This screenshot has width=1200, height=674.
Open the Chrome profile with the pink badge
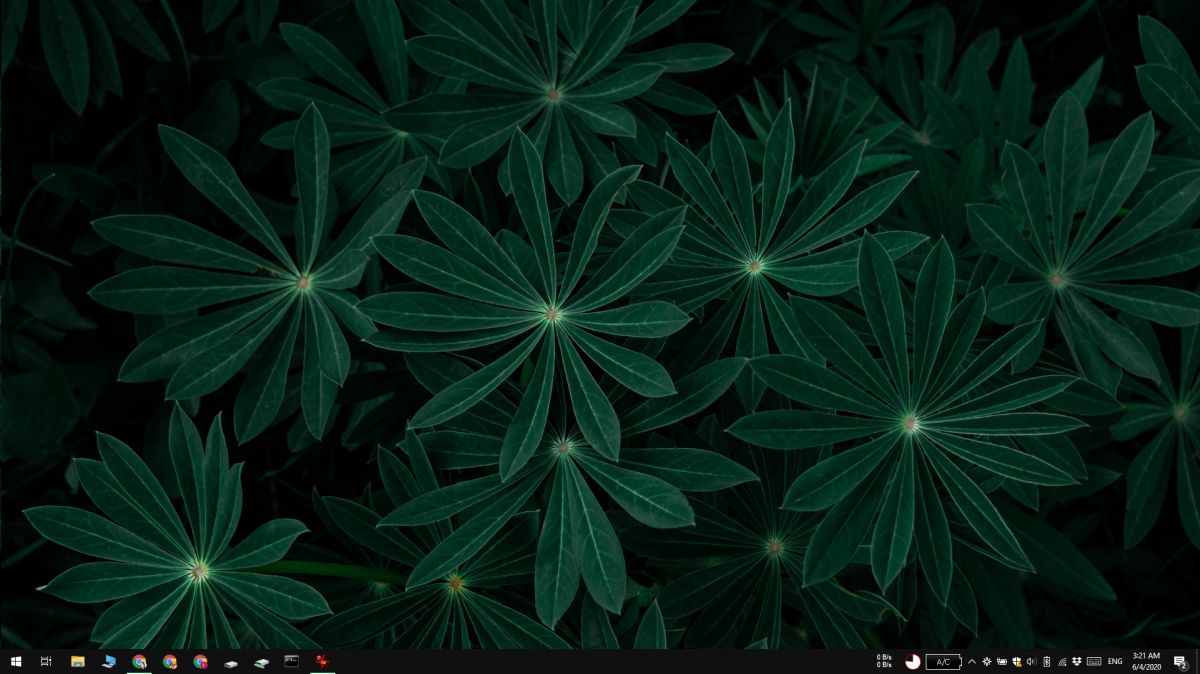[200, 661]
